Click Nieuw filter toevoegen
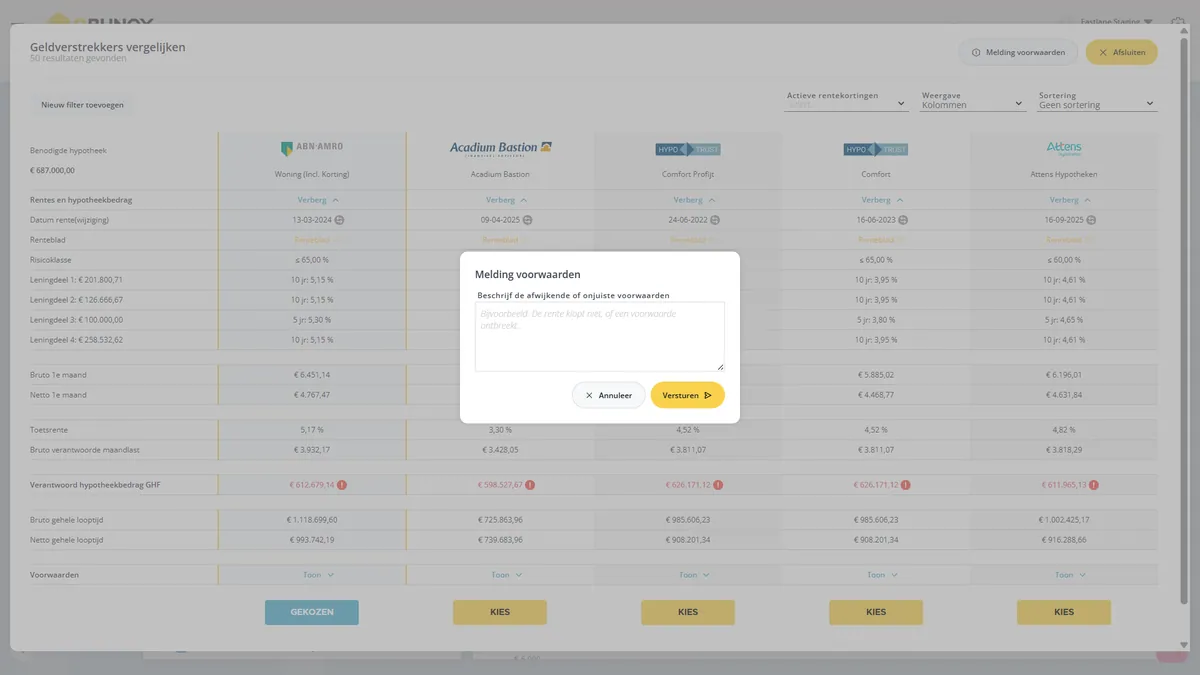Viewport: 1200px width, 675px height. (82, 104)
